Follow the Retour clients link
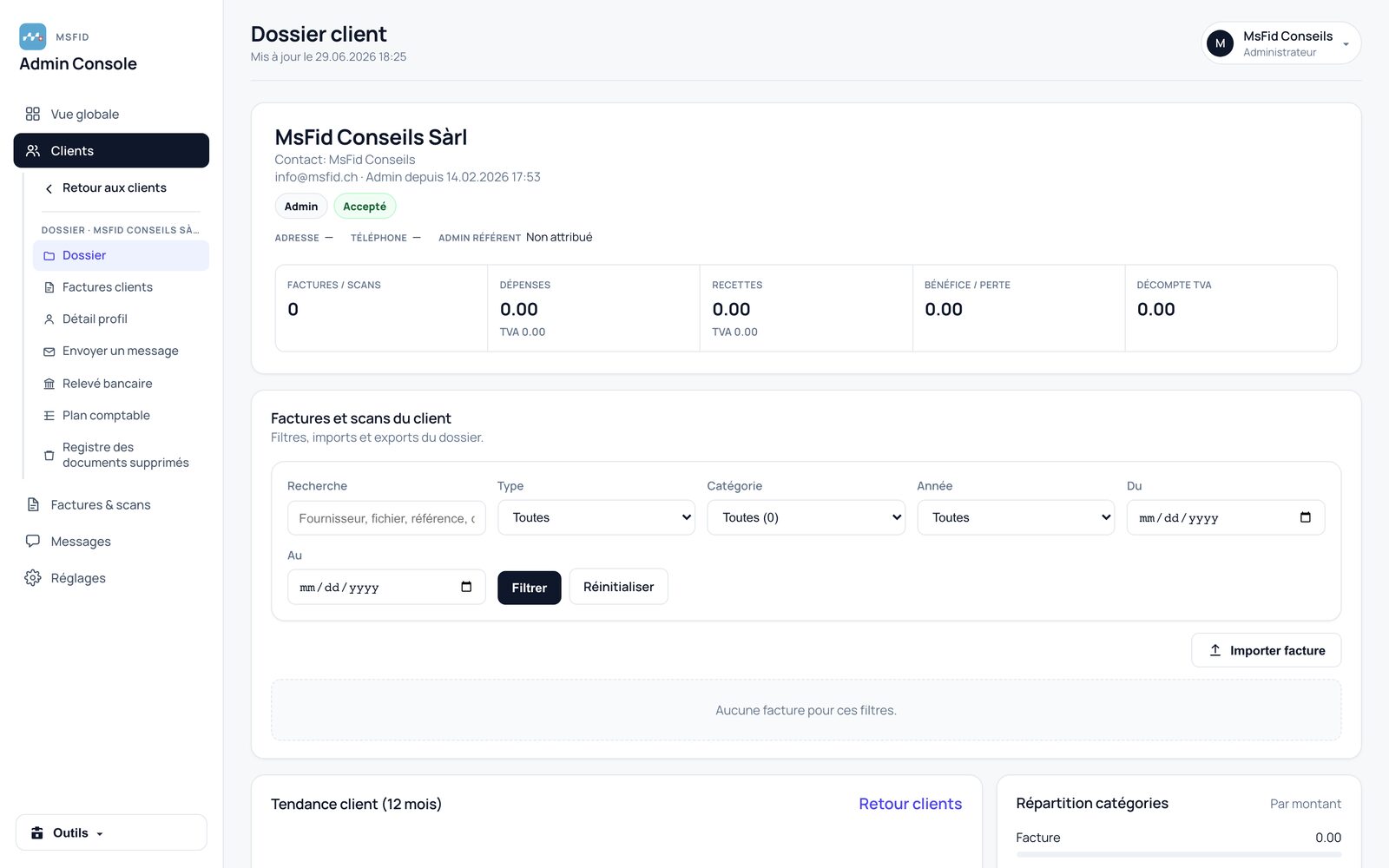The image size is (1389, 868). pos(910,804)
